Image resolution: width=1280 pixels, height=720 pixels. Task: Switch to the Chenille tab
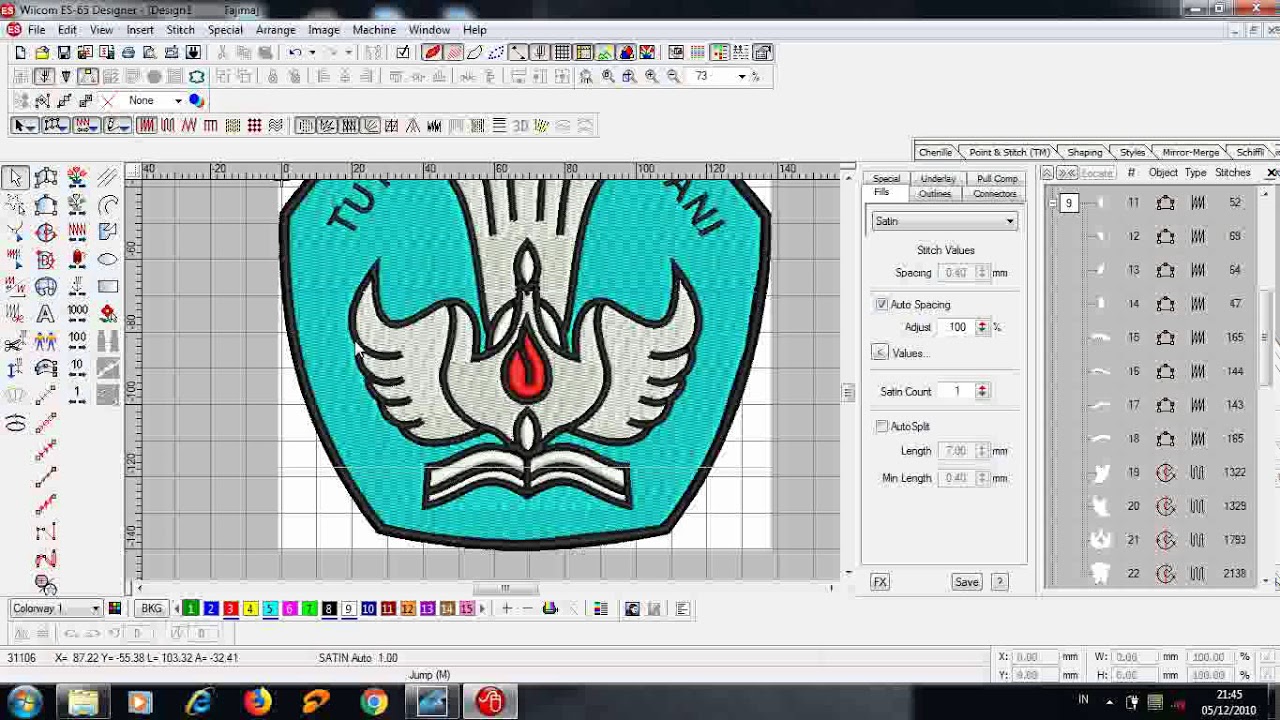pos(935,152)
